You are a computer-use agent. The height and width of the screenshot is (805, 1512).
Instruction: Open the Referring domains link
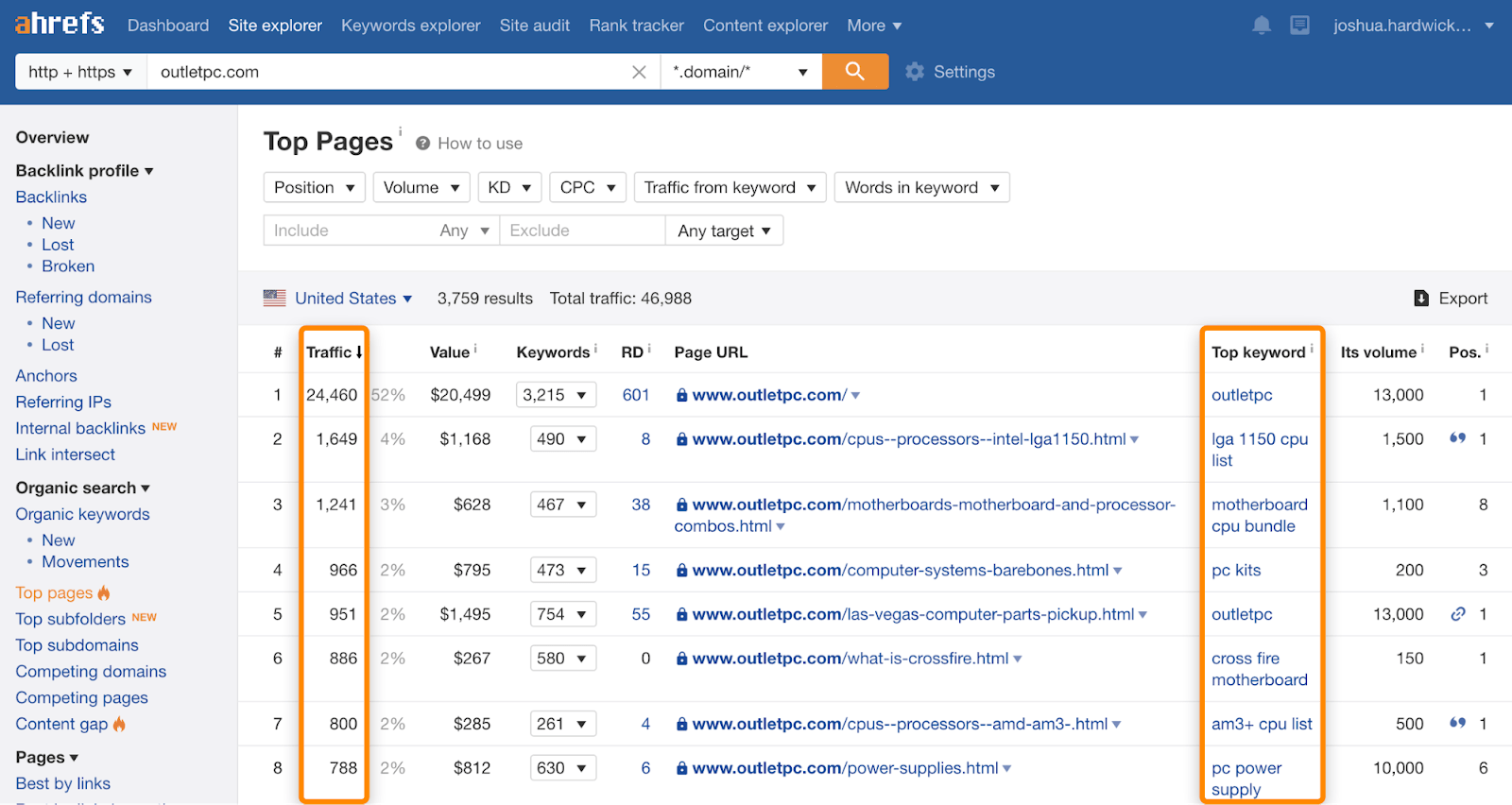point(83,297)
